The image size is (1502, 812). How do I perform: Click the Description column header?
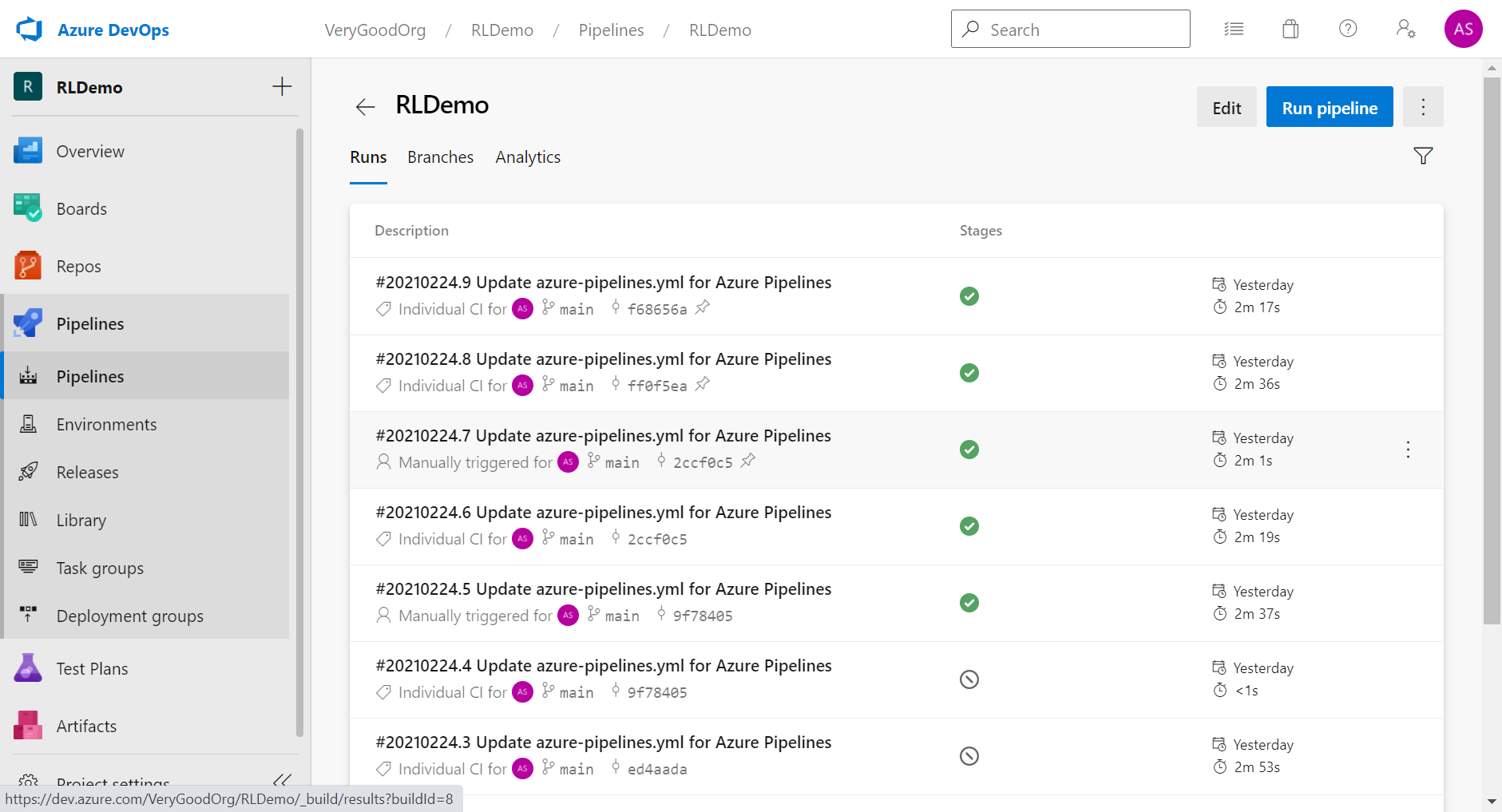click(x=411, y=230)
